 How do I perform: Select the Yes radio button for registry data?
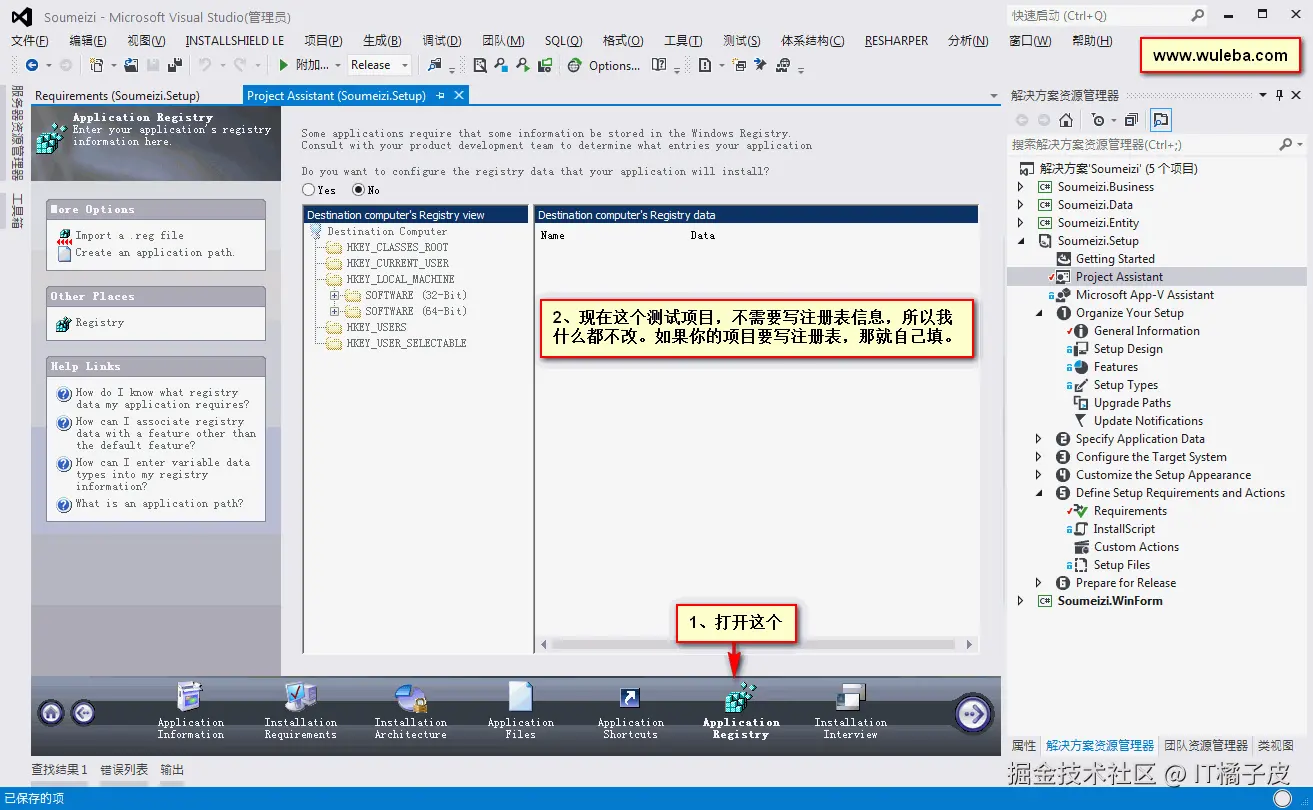[x=309, y=189]
